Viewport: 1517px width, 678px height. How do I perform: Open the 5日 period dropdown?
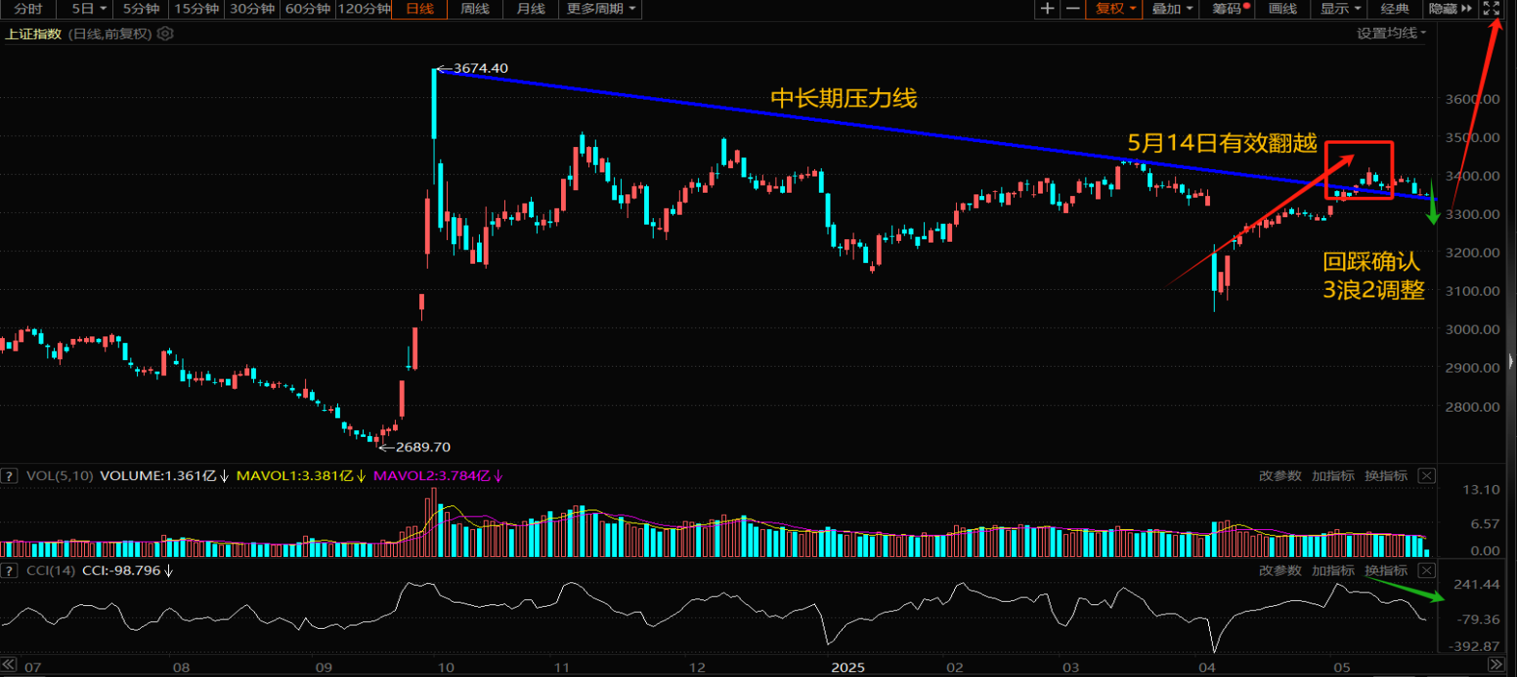point(89,9)
